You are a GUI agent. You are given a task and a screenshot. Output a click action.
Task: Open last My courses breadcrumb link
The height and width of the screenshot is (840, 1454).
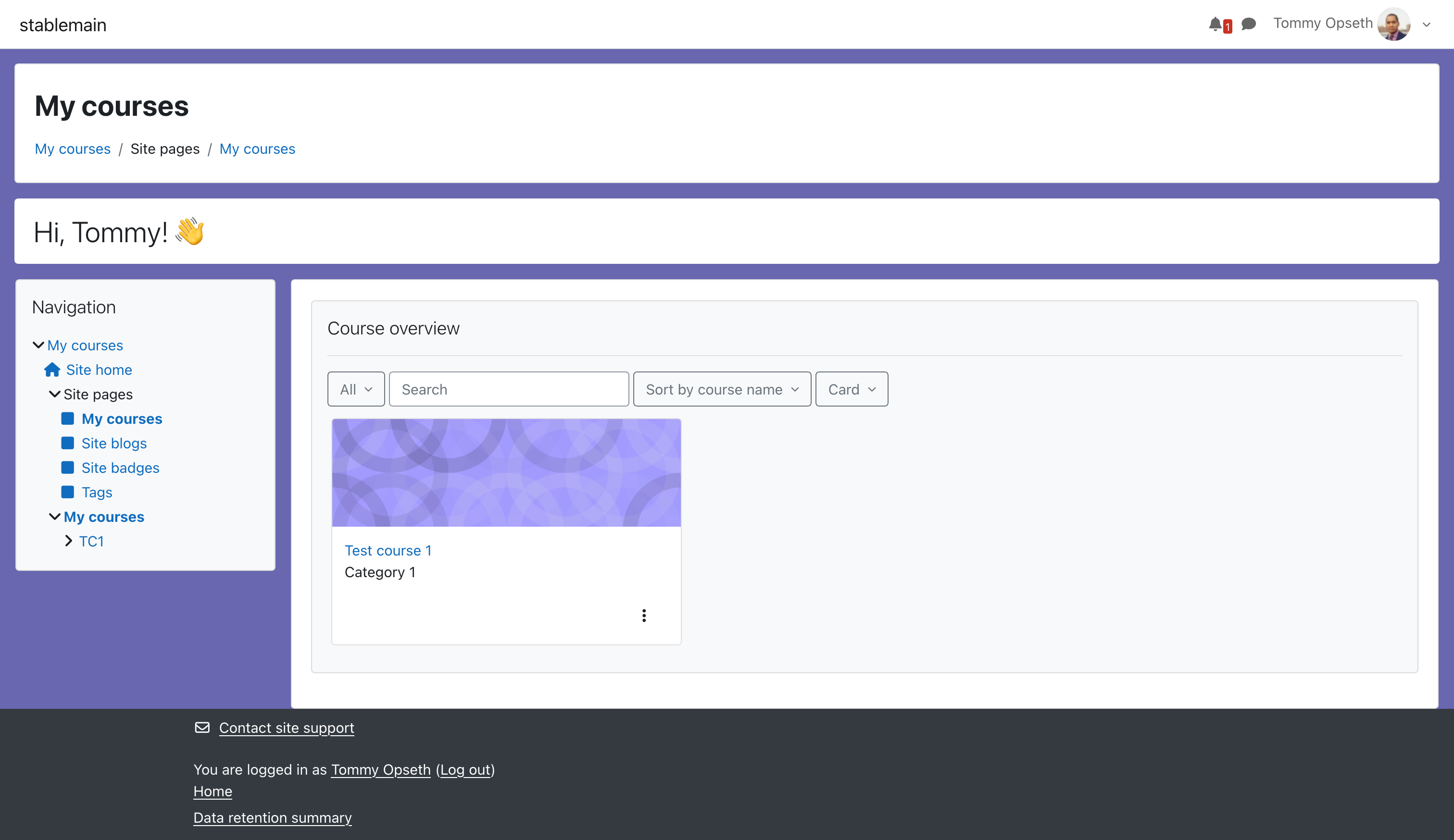pos(257,149)
